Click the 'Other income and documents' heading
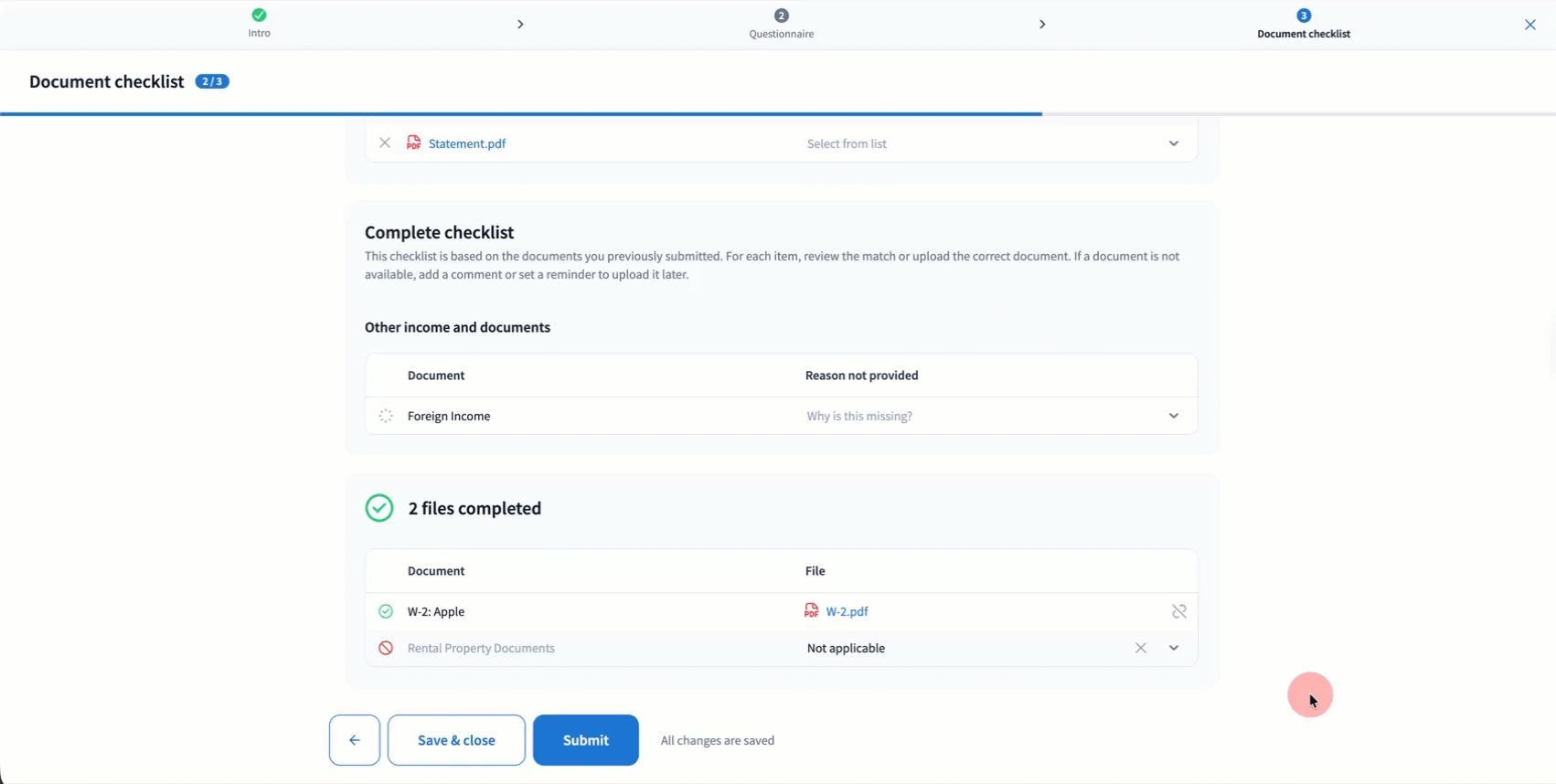This screenshot has width=1556, height=784. (x=457, y=327)
